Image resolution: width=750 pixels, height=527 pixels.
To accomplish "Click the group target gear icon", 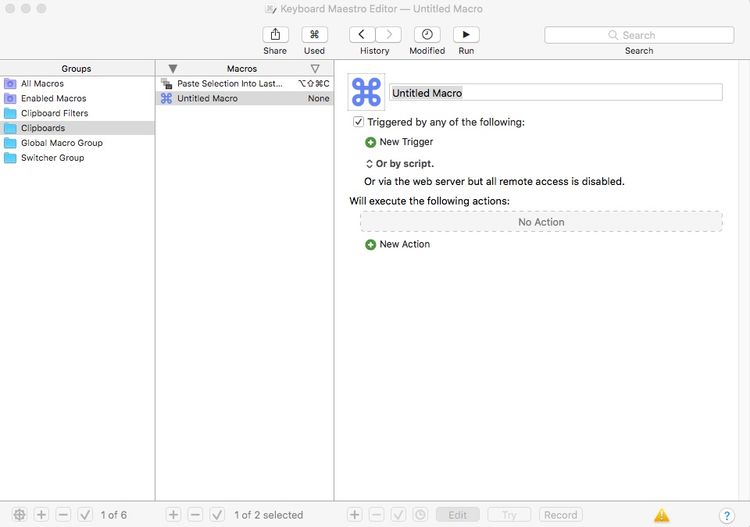I will (x=19, y=515).
